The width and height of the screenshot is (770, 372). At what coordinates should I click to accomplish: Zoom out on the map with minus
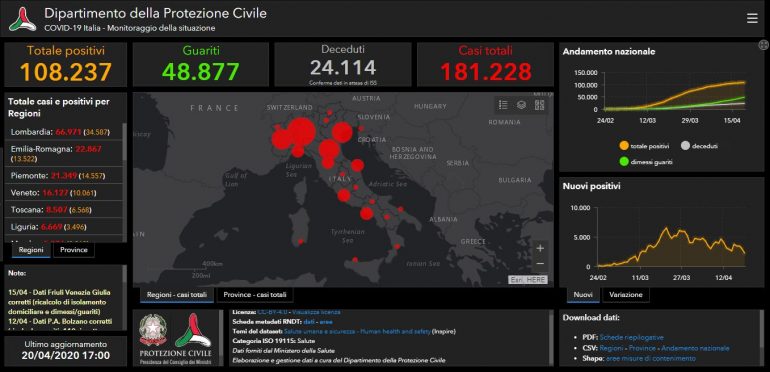[540, 264]
